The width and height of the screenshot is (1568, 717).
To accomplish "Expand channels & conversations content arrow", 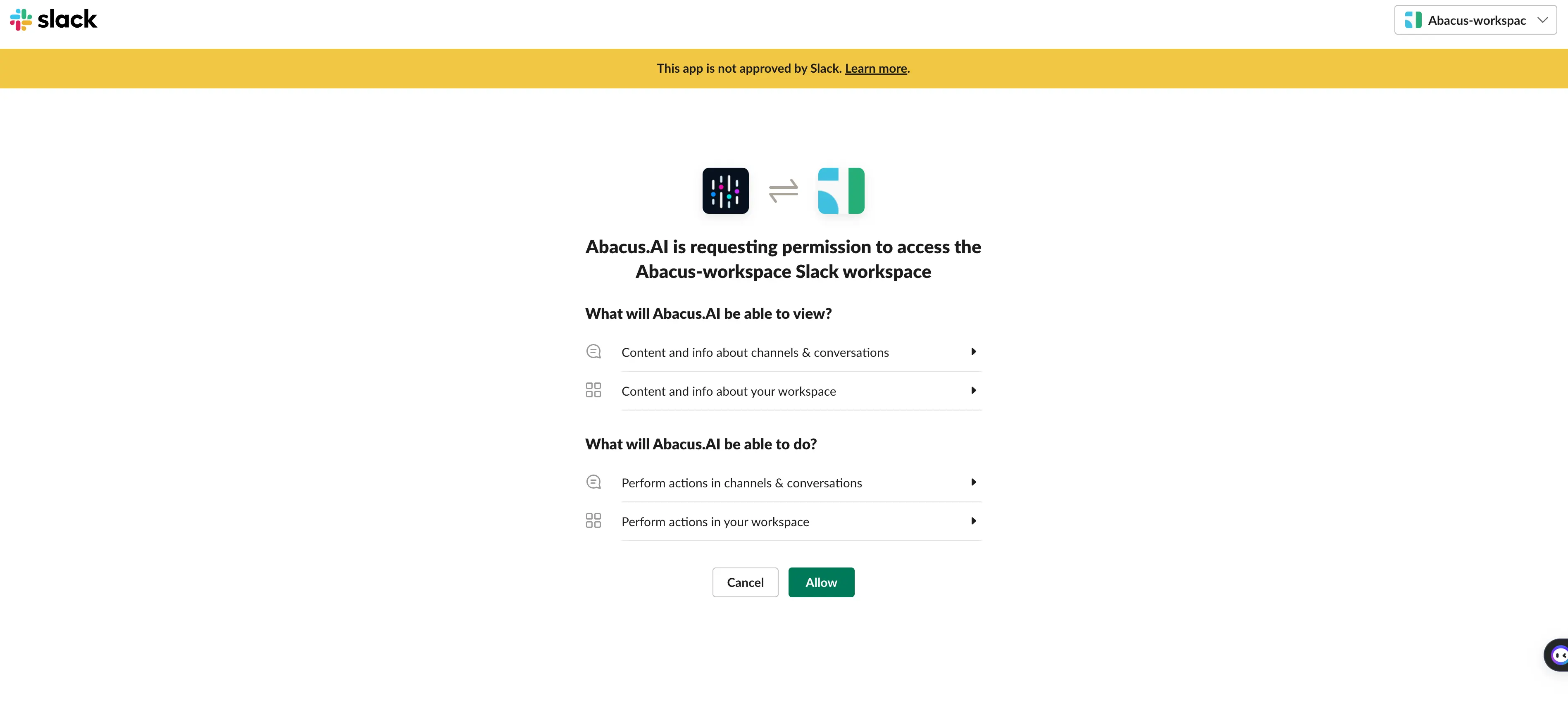I will [973, 351].
